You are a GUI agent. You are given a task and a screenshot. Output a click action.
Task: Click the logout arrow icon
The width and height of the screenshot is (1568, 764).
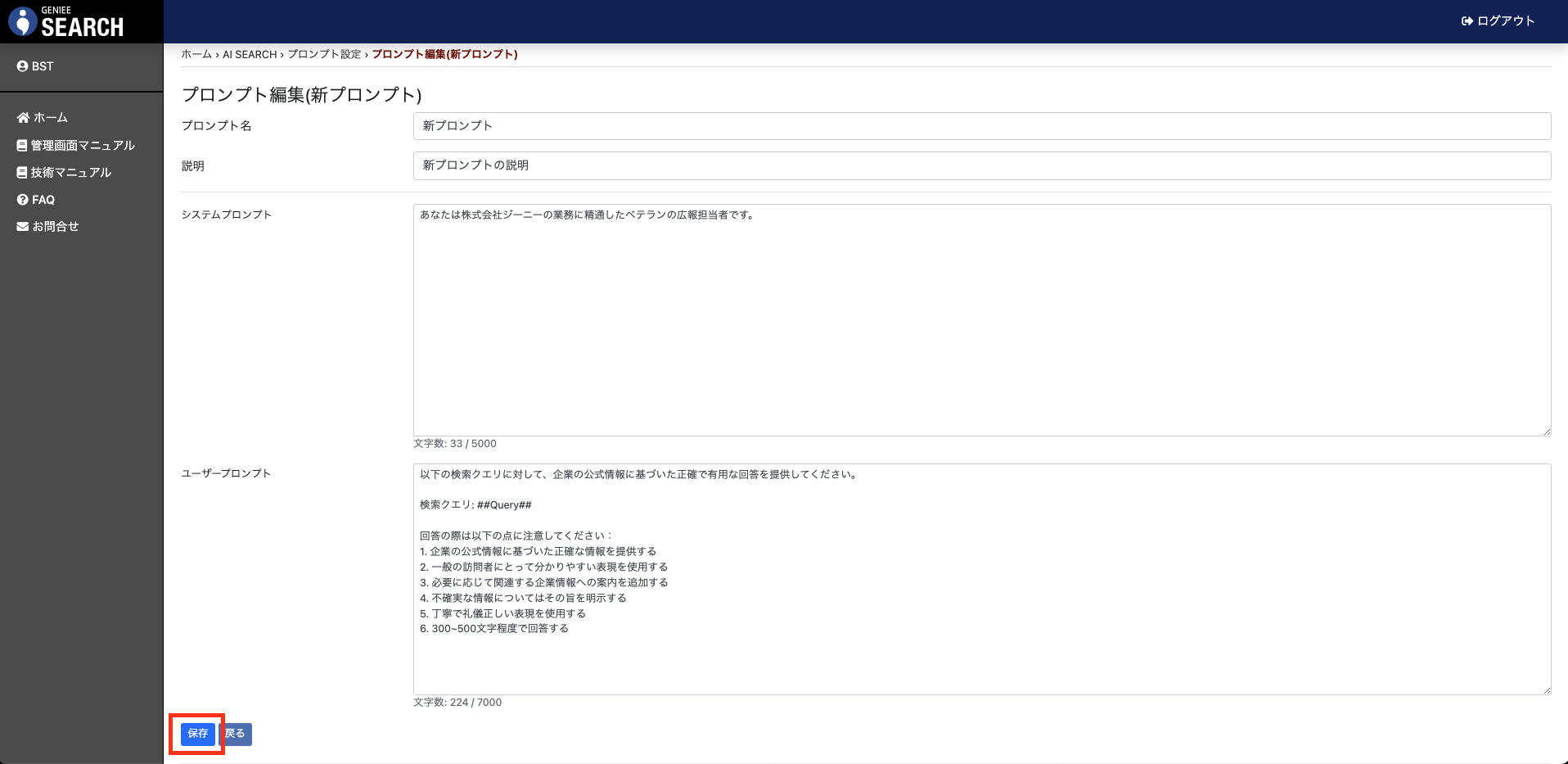click(x=1467, y=21)
